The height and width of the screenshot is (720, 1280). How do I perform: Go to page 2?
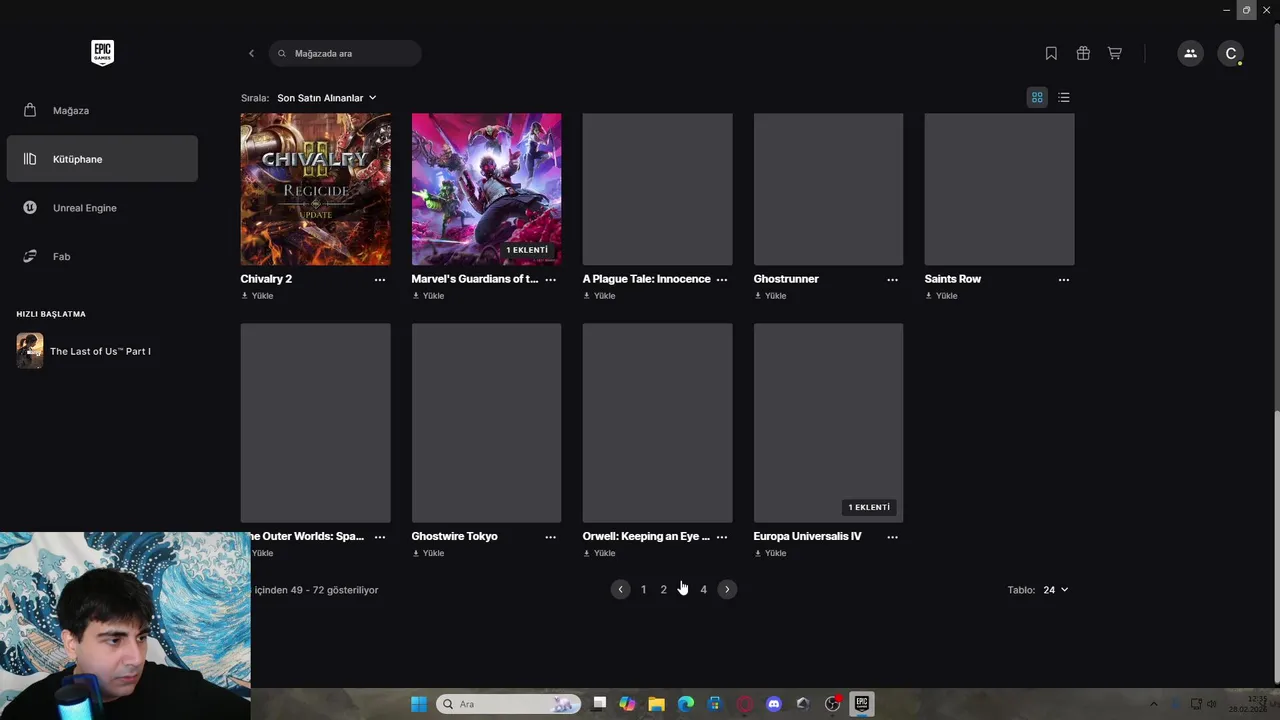pyautogui.click(x=663, y=590)
